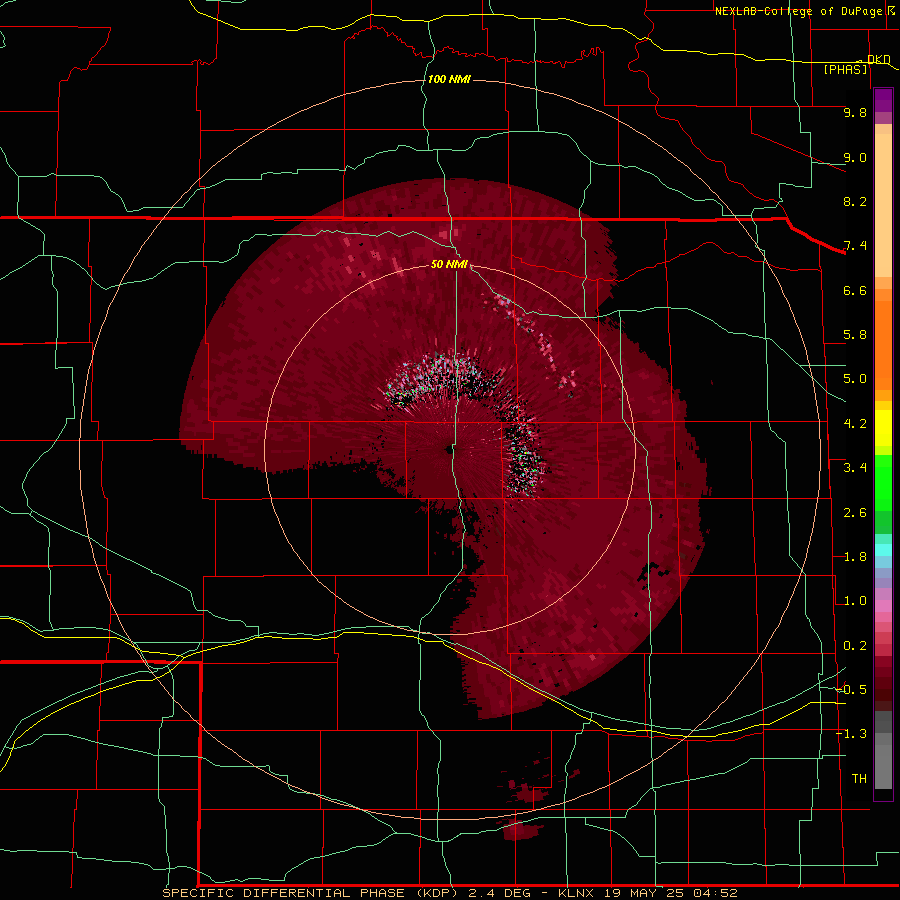The image size is (900, 900).
Task: Click the 4.2 scale value
Action: tap(855, 424)
